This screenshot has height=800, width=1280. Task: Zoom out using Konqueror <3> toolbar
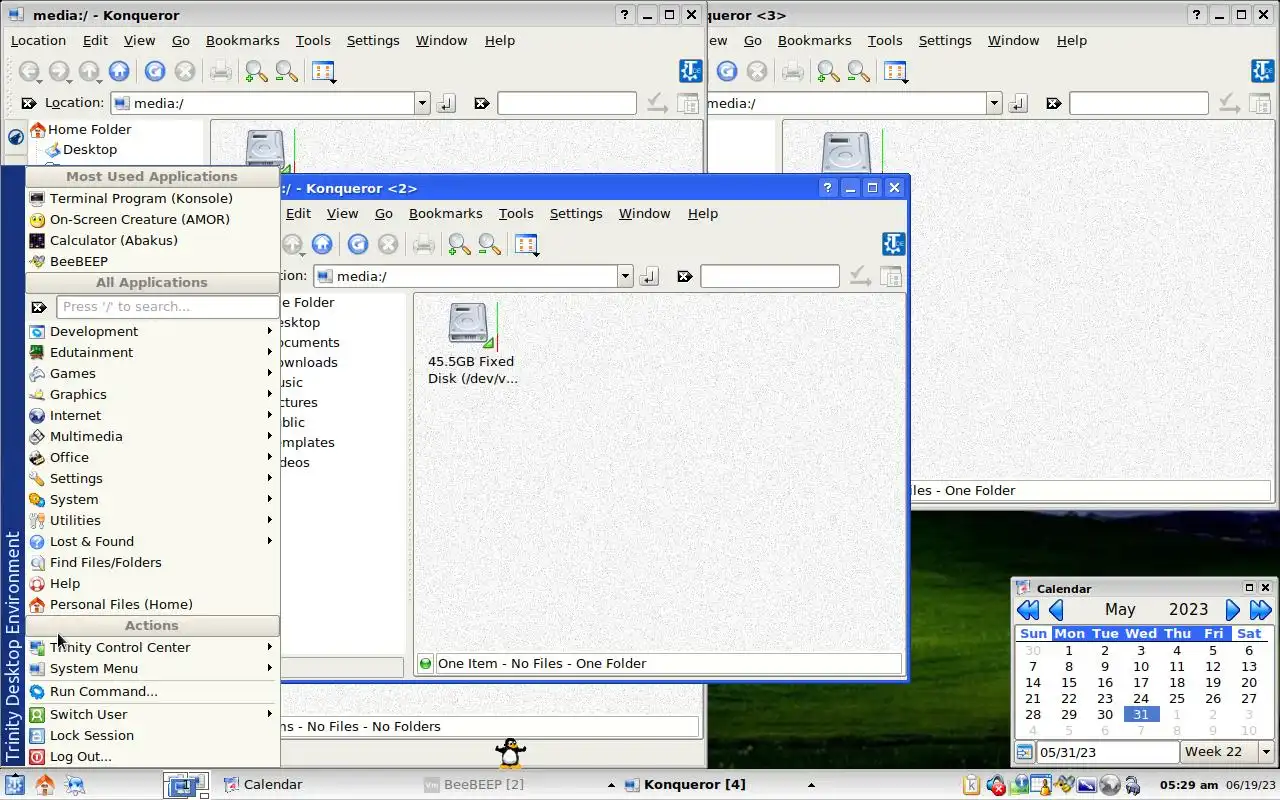click(859, 71)
